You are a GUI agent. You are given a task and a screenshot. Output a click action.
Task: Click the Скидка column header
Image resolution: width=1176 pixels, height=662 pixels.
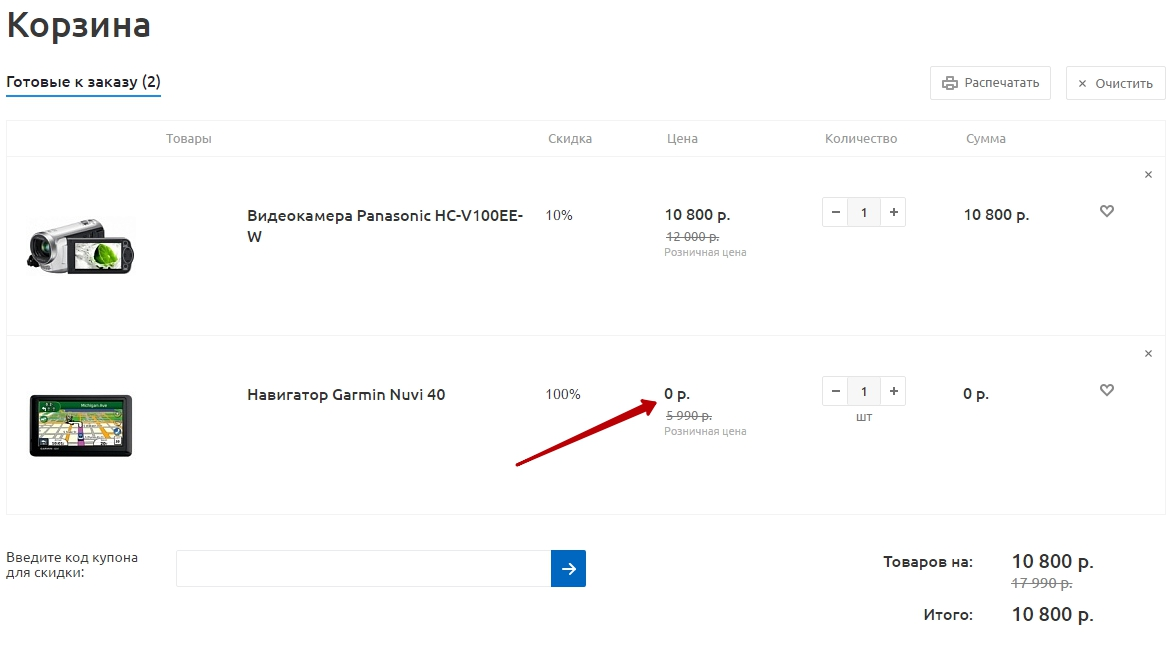point(570,139)
